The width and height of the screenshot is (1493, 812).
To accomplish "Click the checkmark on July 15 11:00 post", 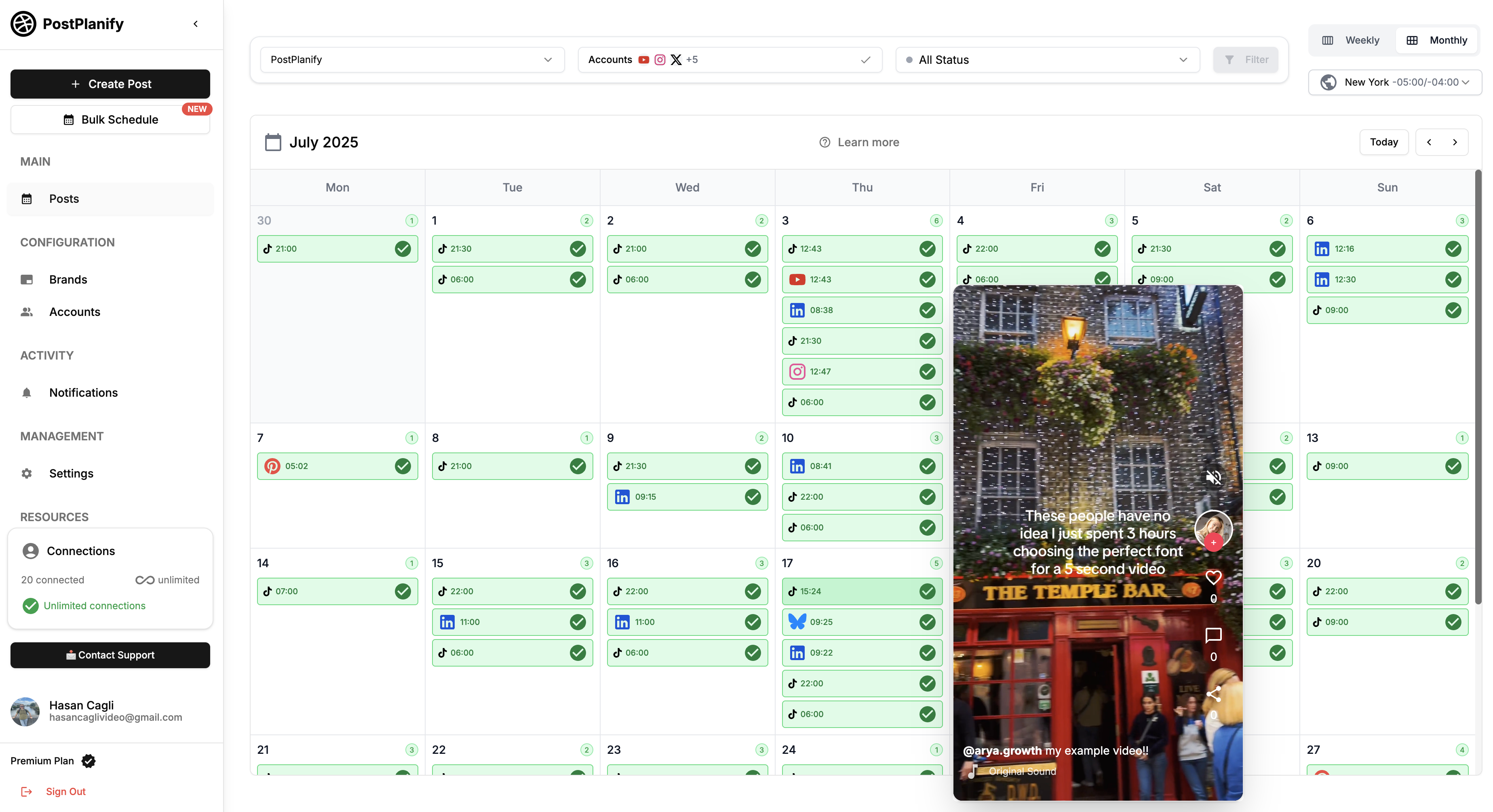I will pyautogui.click(x=578, y=621).
